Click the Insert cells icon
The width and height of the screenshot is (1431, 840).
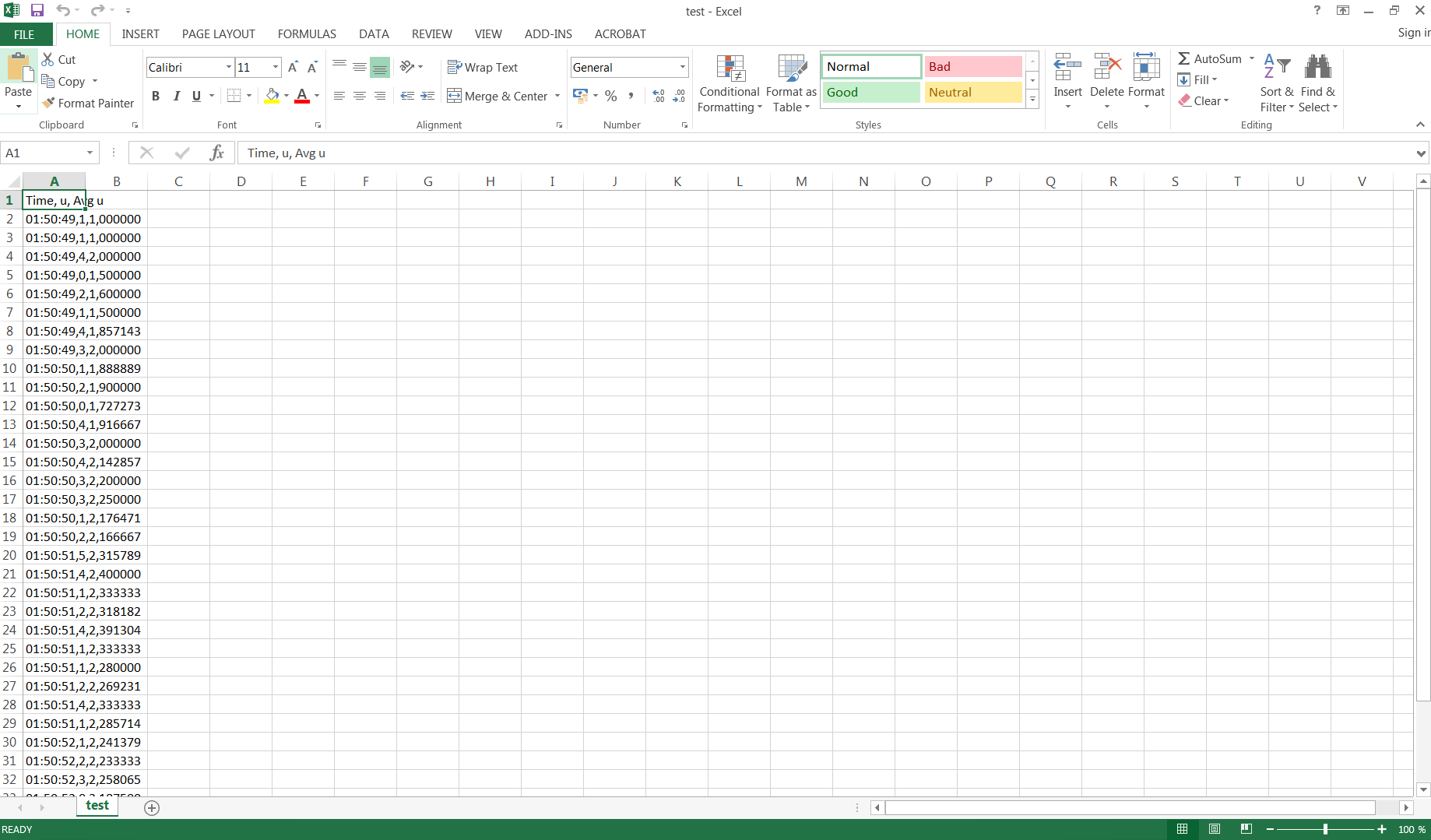1067,67
